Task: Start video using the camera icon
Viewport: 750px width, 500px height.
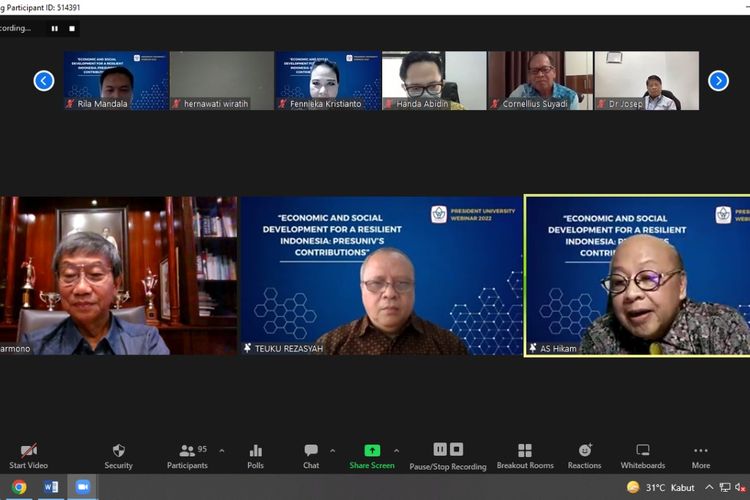Action: (29, 450)
